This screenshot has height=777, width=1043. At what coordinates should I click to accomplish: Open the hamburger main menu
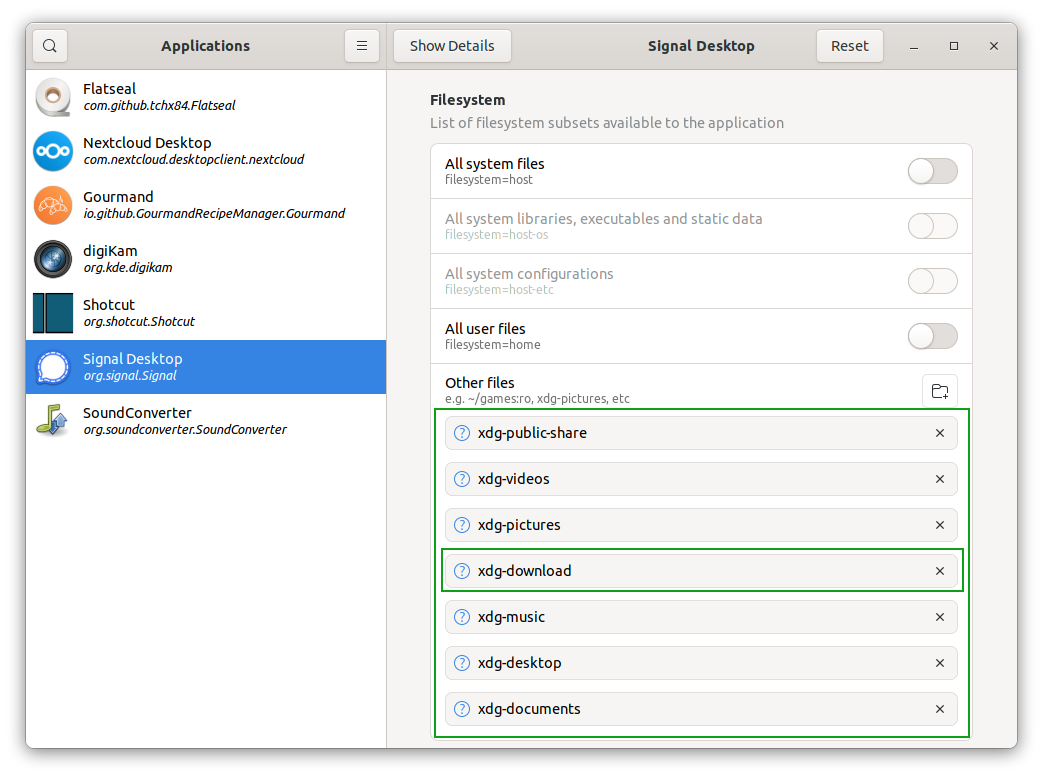[x=362, y=46]
